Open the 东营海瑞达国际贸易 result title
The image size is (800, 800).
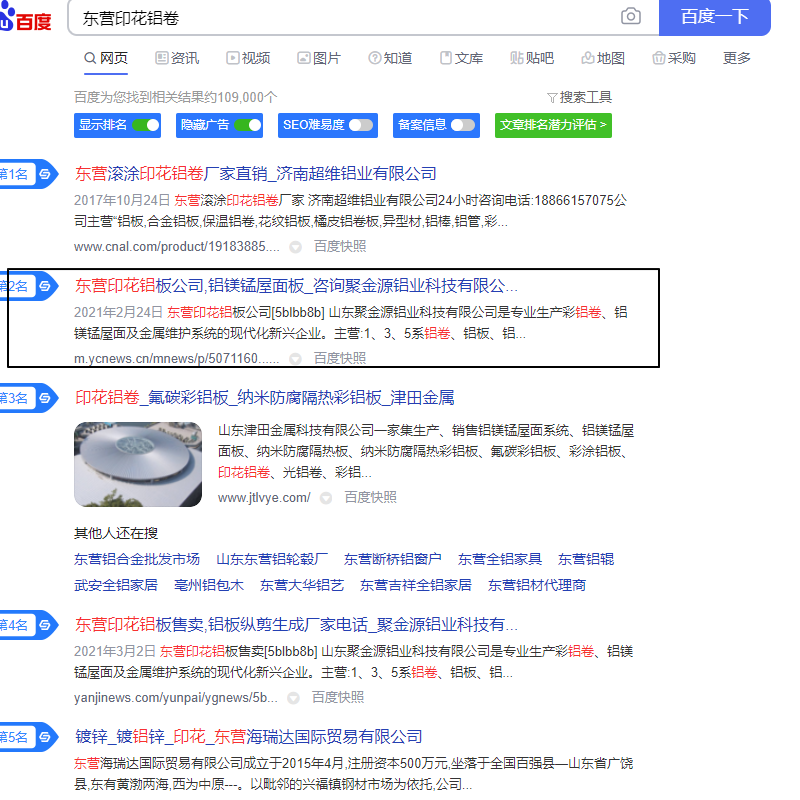point(248,737)
